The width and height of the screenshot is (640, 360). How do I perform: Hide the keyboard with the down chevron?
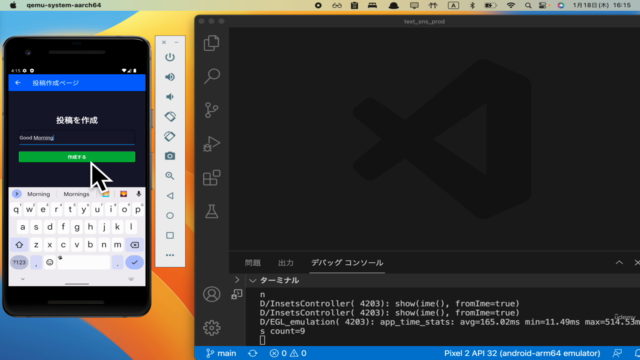(23, 279)
